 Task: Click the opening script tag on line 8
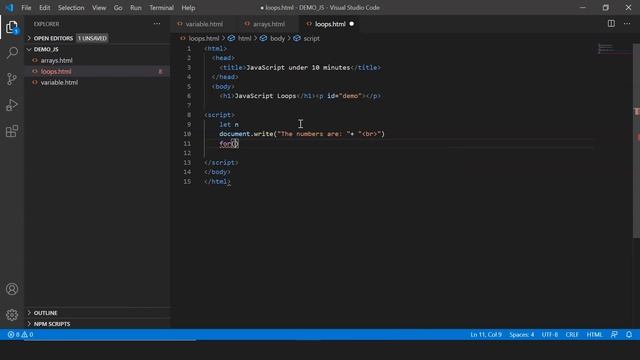[x=219, y=115]
